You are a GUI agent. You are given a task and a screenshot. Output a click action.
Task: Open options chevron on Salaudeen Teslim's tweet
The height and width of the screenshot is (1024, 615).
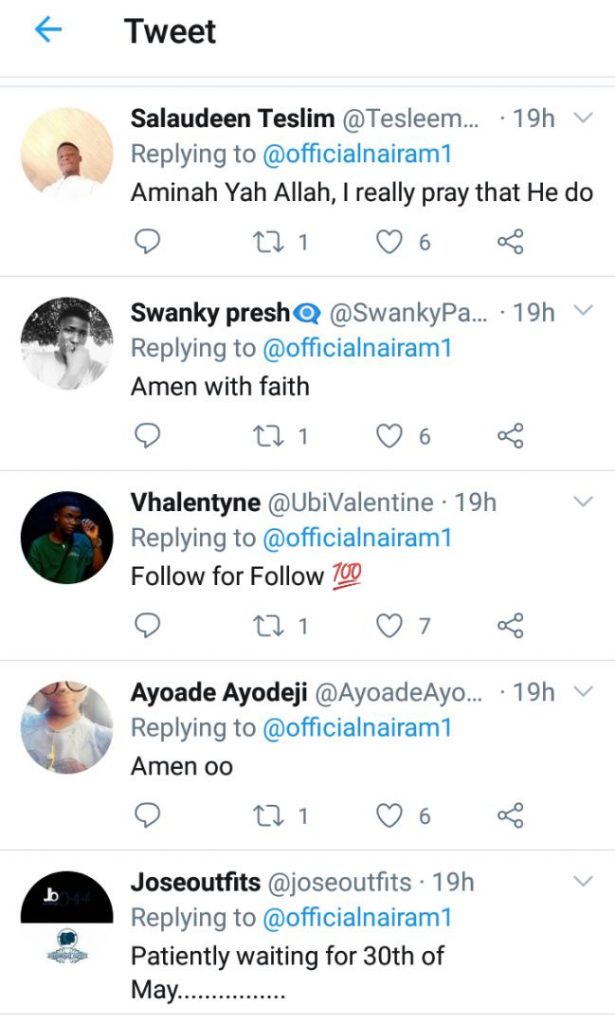click(x=583, y=118)
